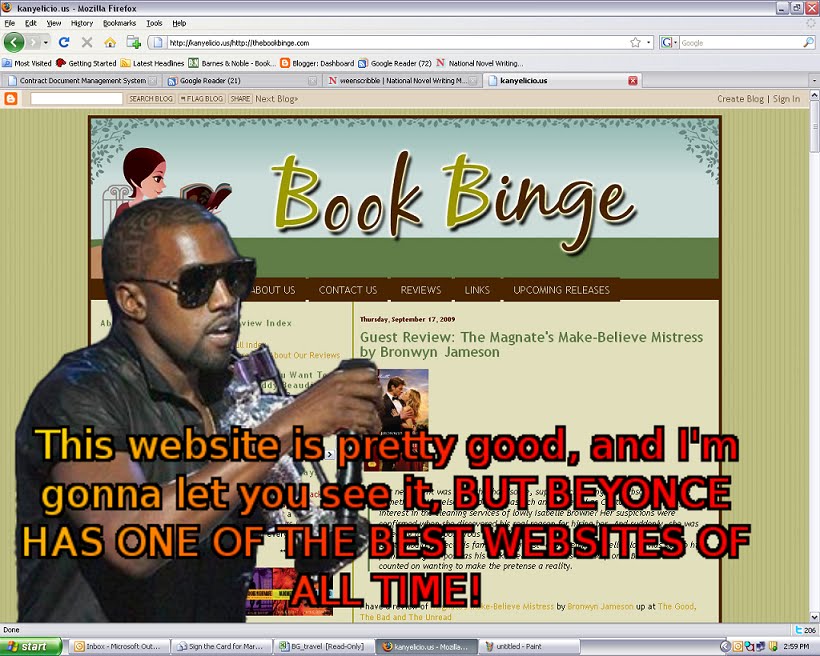Click the FLAG BLOG button
The height and width of the screenshot is (656, 820).
click(202, 98)
